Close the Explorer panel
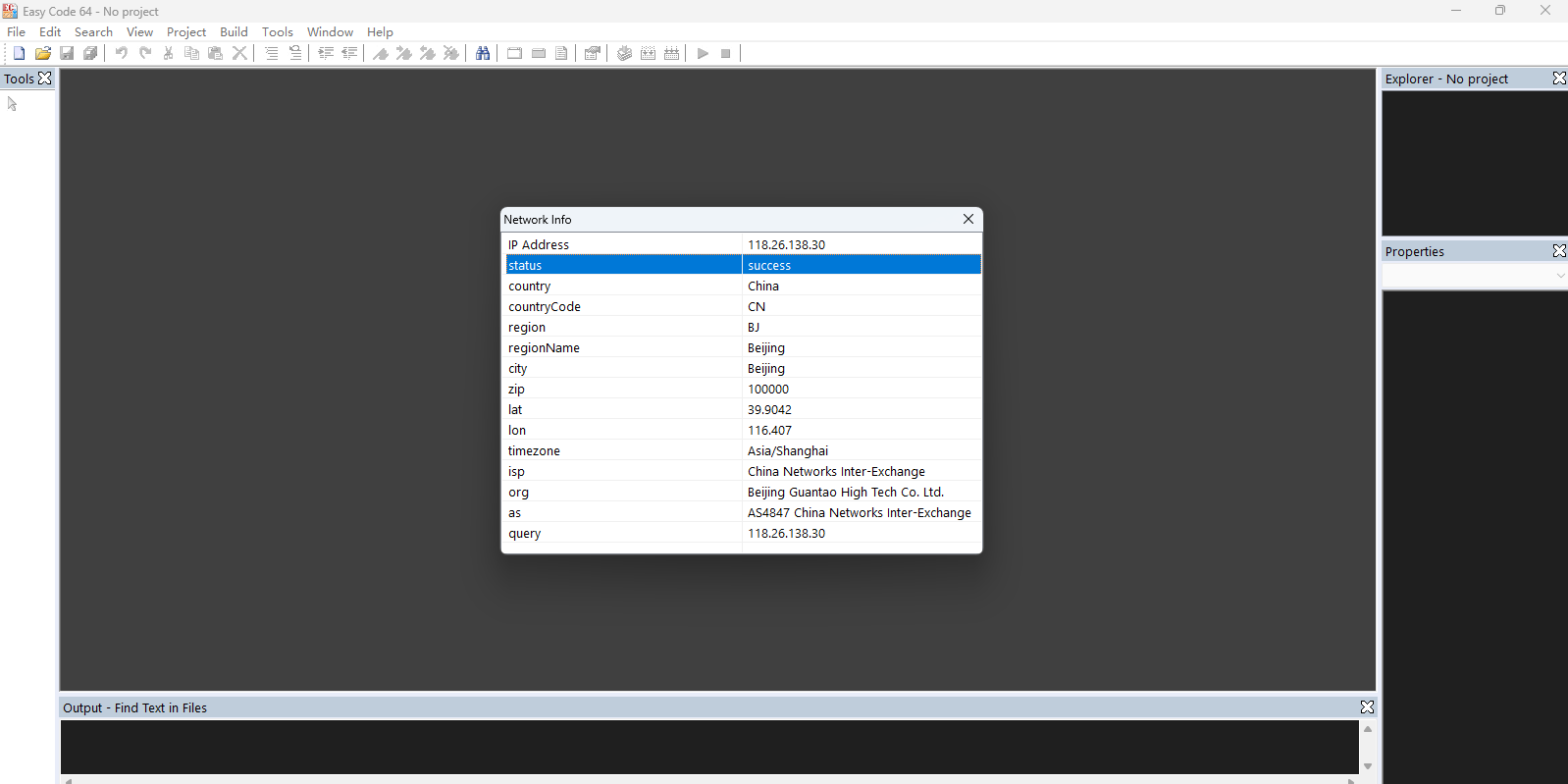The image size is (1568, 784). tap(1558, 78)
